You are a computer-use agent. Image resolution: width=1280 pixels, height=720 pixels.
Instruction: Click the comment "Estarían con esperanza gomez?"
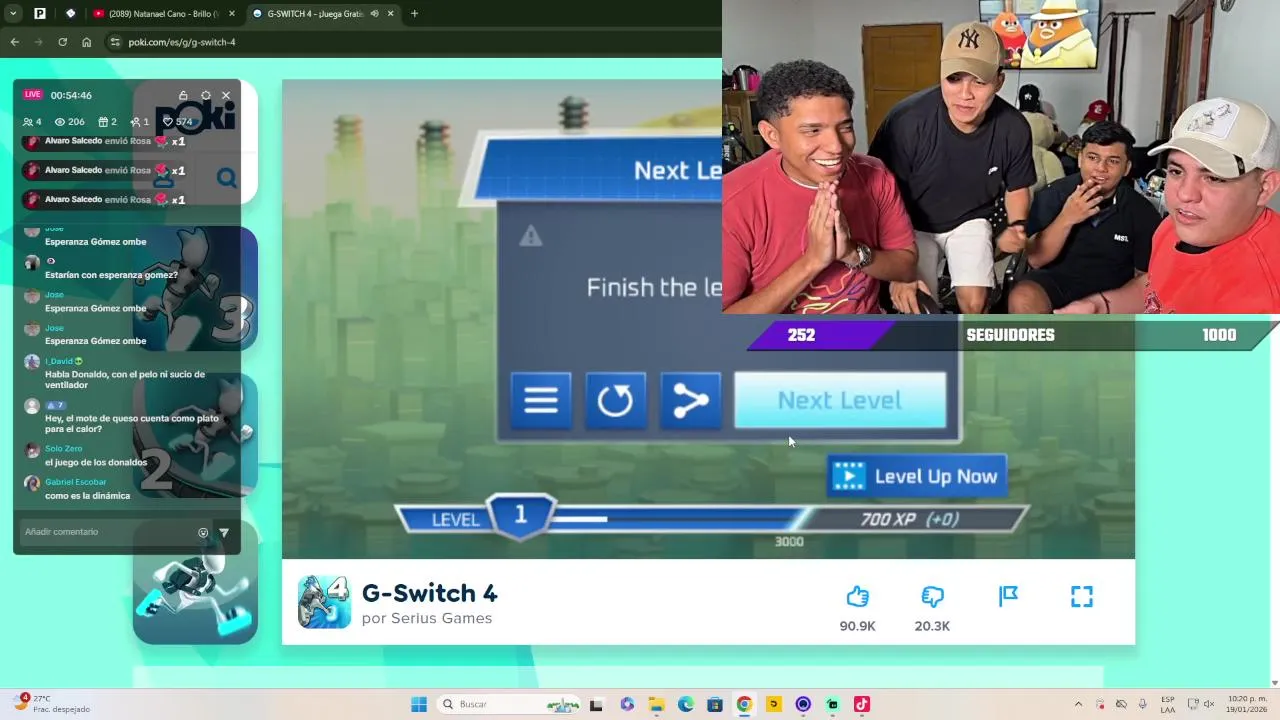tap(111, 275)
